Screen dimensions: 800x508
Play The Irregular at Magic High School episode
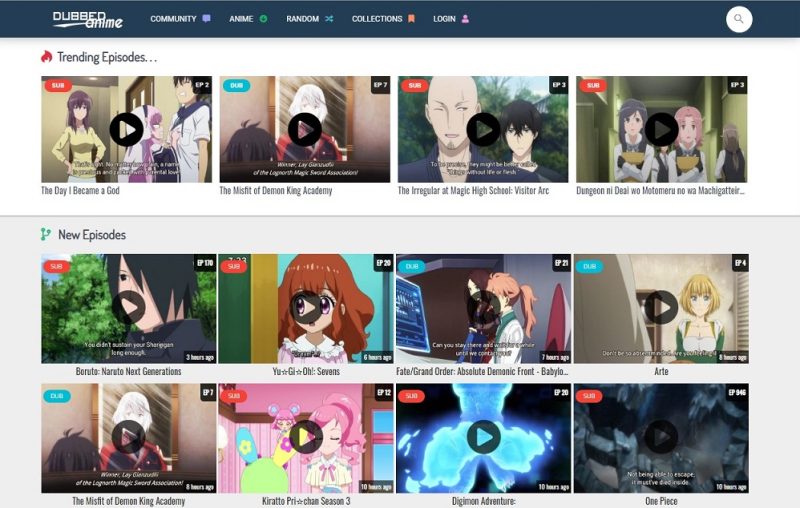point(483,130)
